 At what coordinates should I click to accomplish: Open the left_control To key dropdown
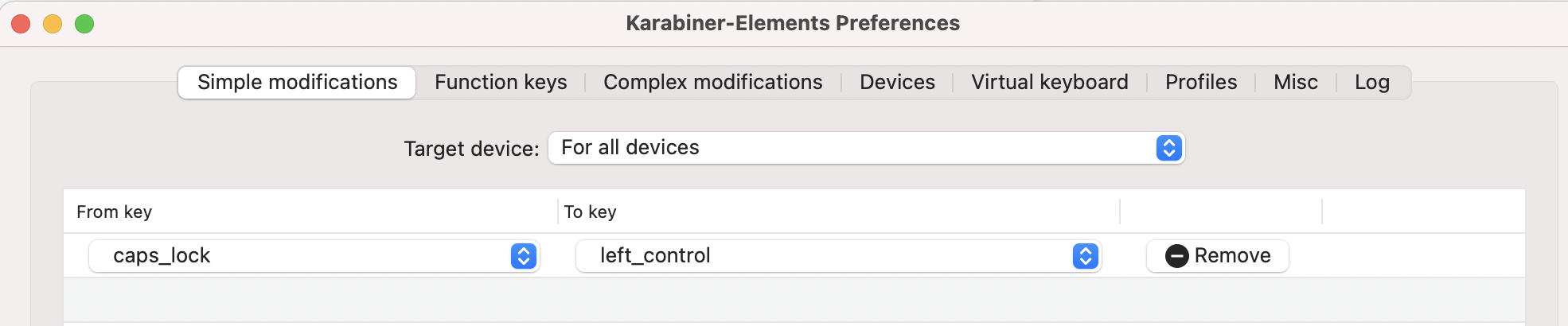838,256
